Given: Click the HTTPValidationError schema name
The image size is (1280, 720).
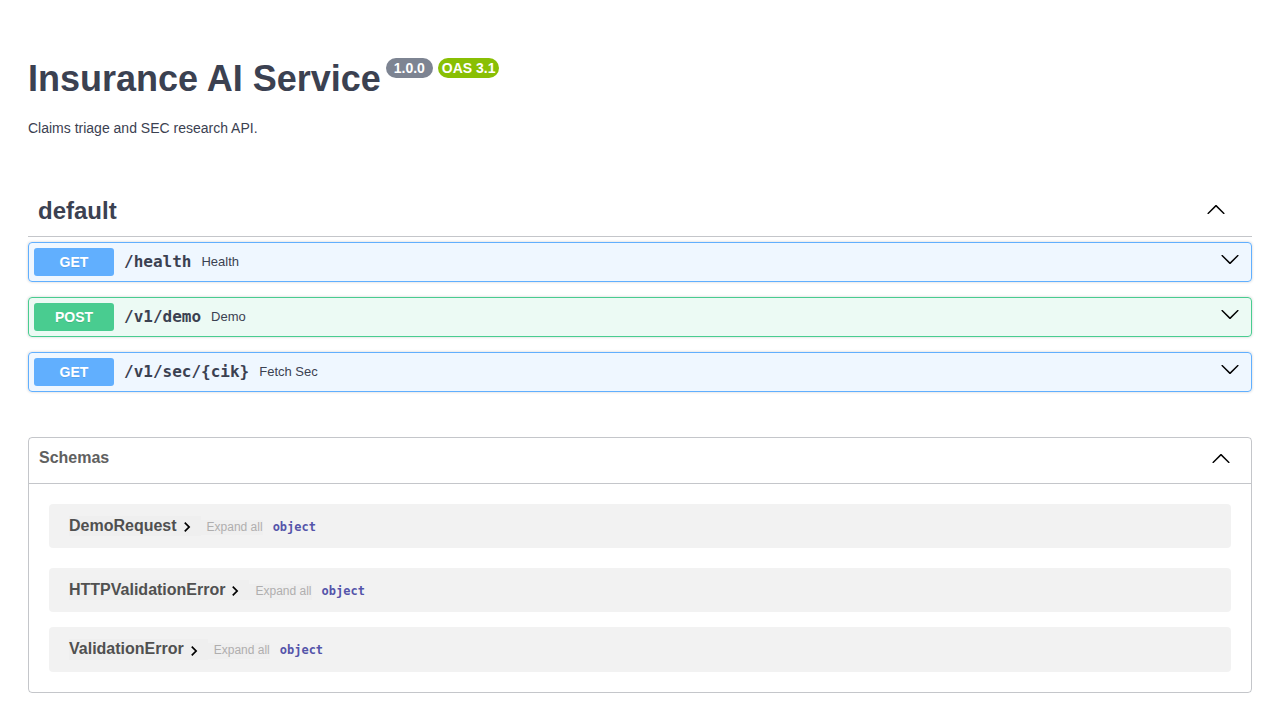Looking at the screenshot, I should coord(147,590).
